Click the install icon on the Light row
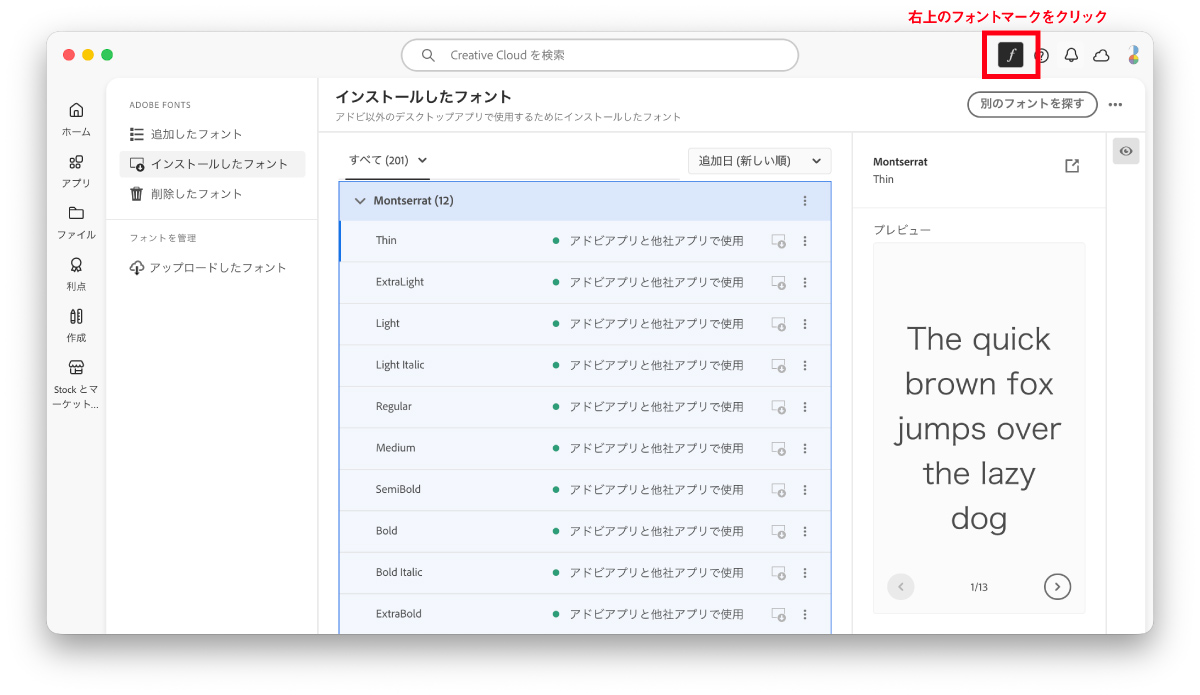 pyautogui.click(x=778, y=324)
